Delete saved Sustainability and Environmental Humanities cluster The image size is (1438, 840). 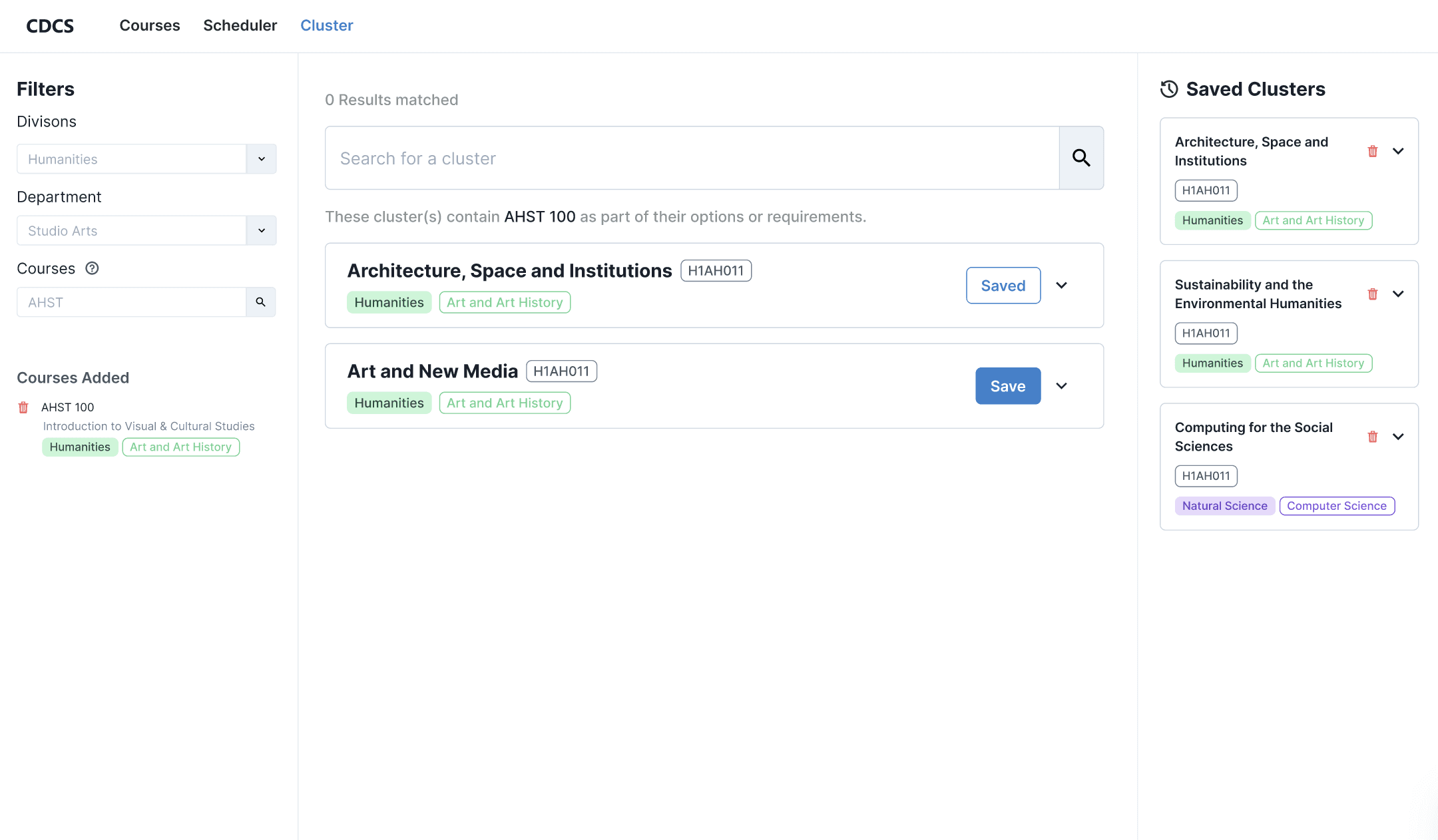1372,294
